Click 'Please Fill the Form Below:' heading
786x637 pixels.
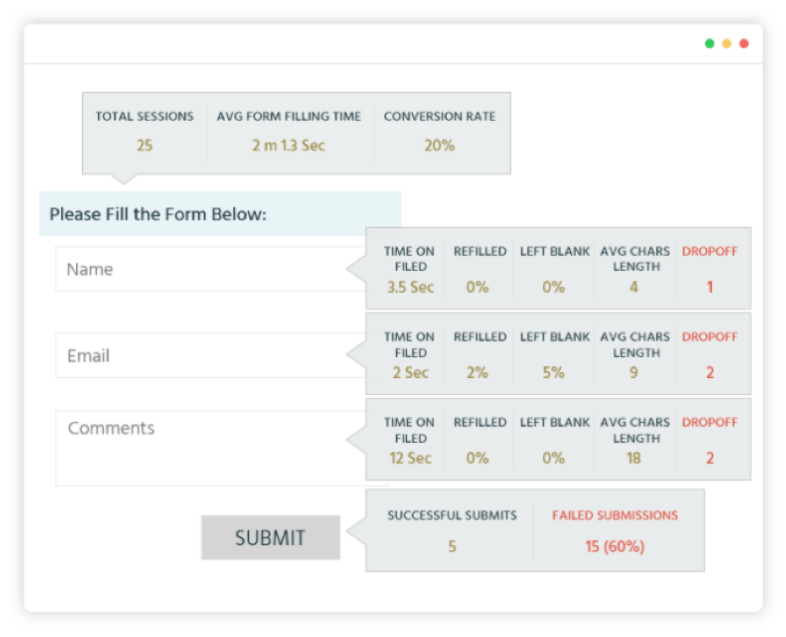pos(158,214)
